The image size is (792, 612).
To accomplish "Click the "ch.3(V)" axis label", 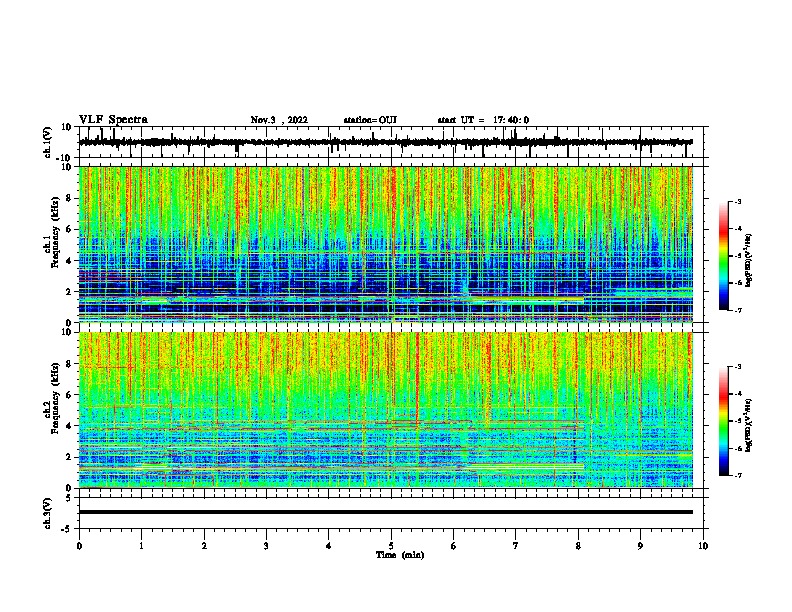I will (x=48, y=513).
